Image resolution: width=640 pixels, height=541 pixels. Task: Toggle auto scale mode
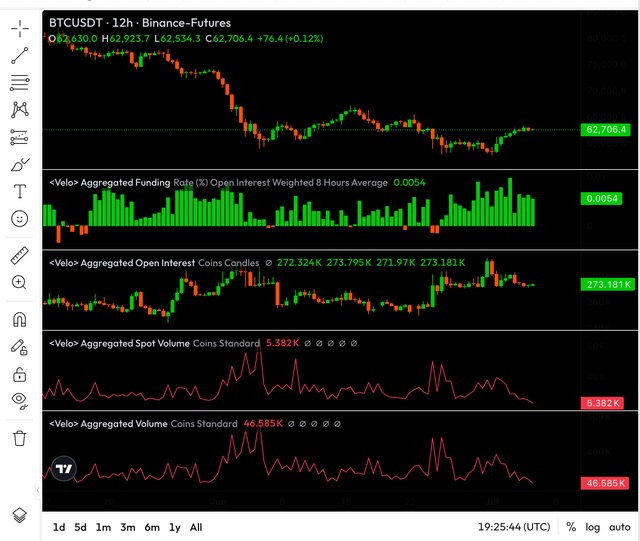pos(620,527)
